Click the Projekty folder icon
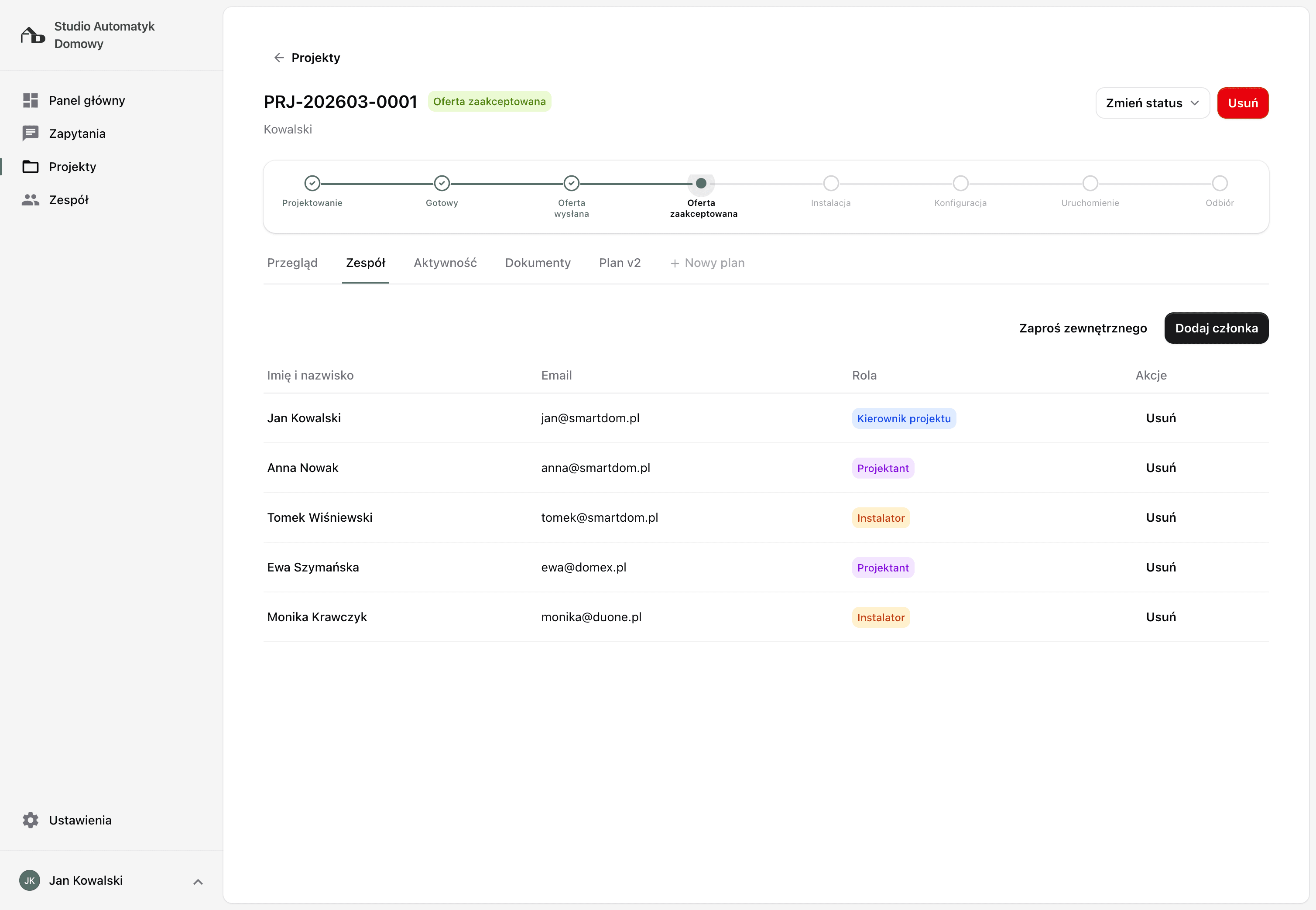Viewport: 1316px width, 910px height. [x=30, y=167]
